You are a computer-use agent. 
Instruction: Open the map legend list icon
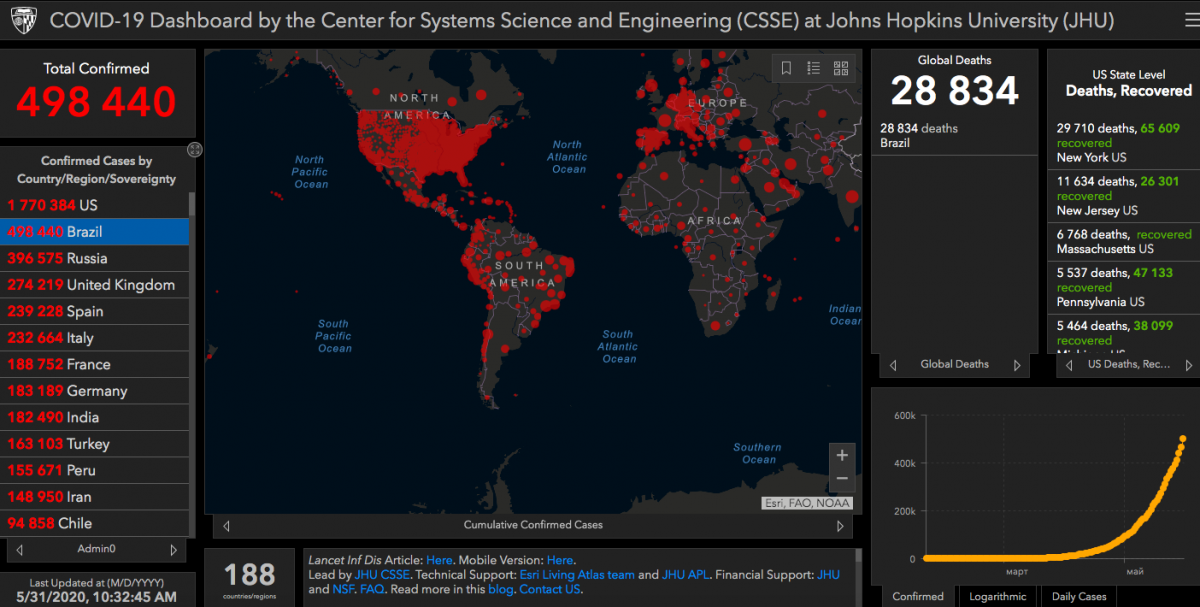click(x=814, y=68)
